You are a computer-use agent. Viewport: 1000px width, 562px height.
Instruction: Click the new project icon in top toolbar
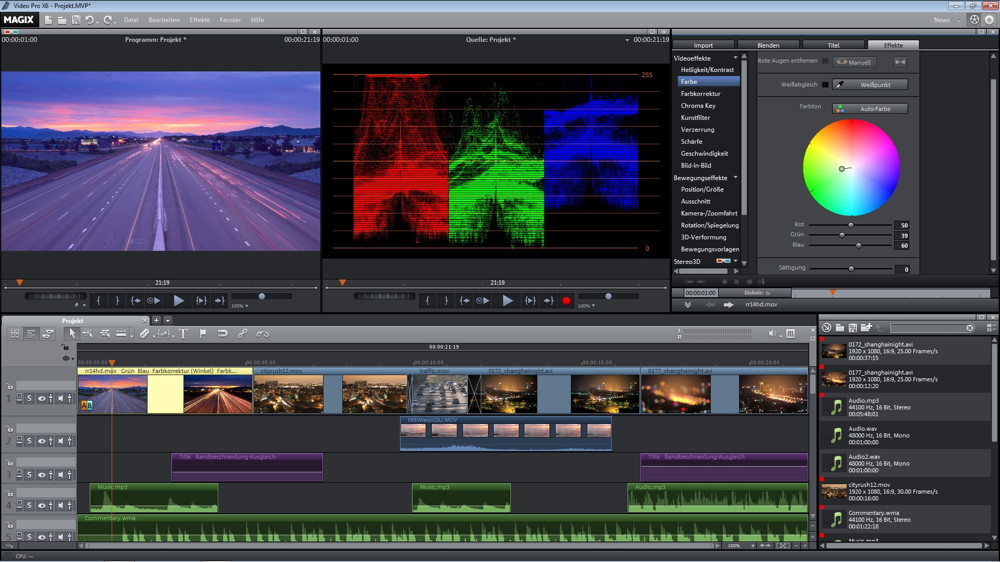coord(48,20)
